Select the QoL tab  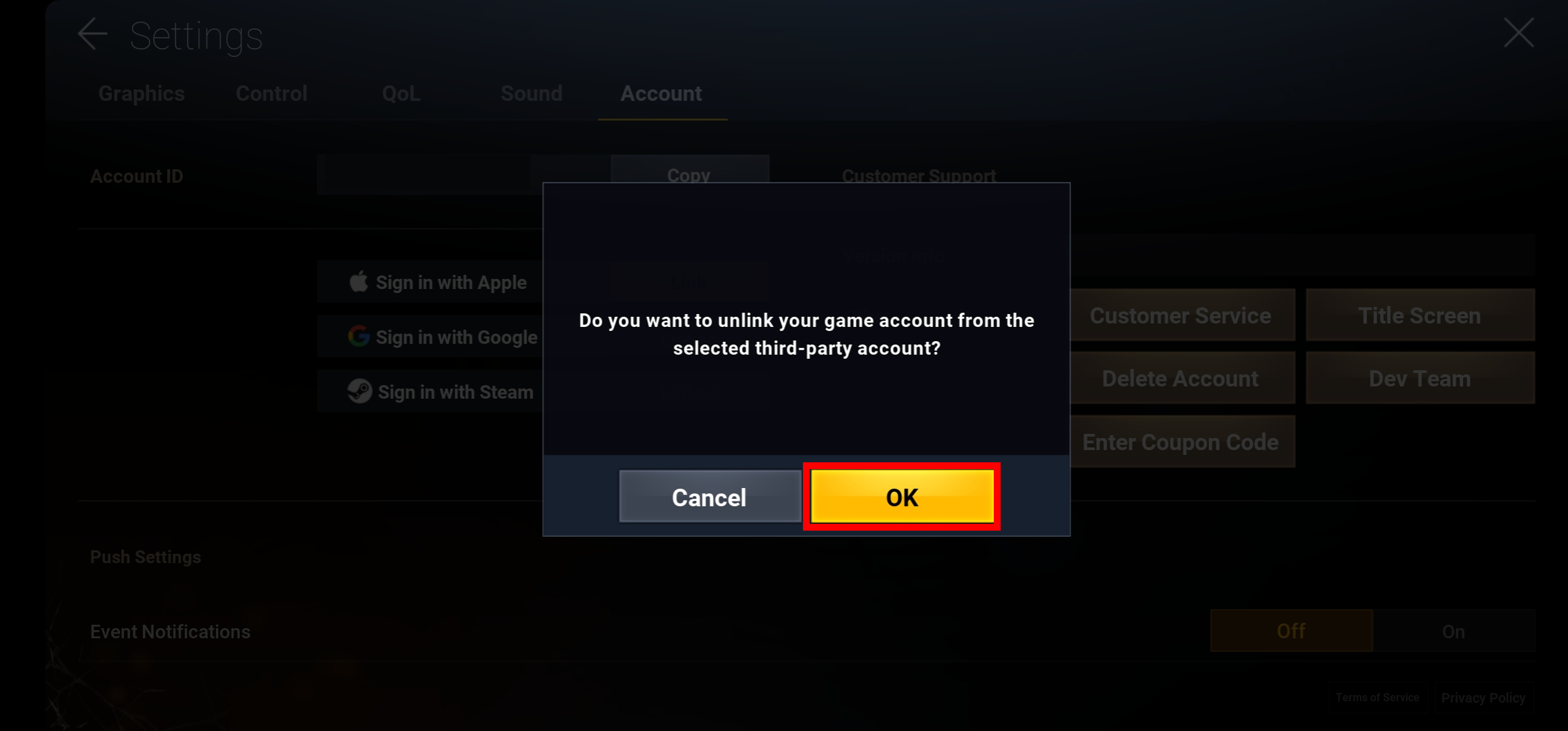401,93
